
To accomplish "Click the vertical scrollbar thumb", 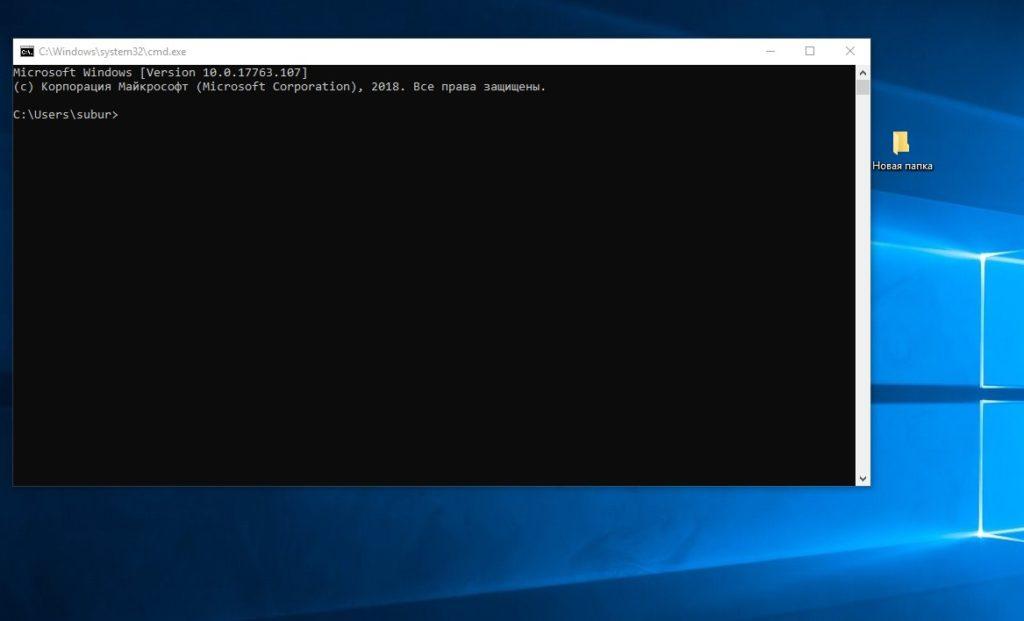I will coord(862,87).
